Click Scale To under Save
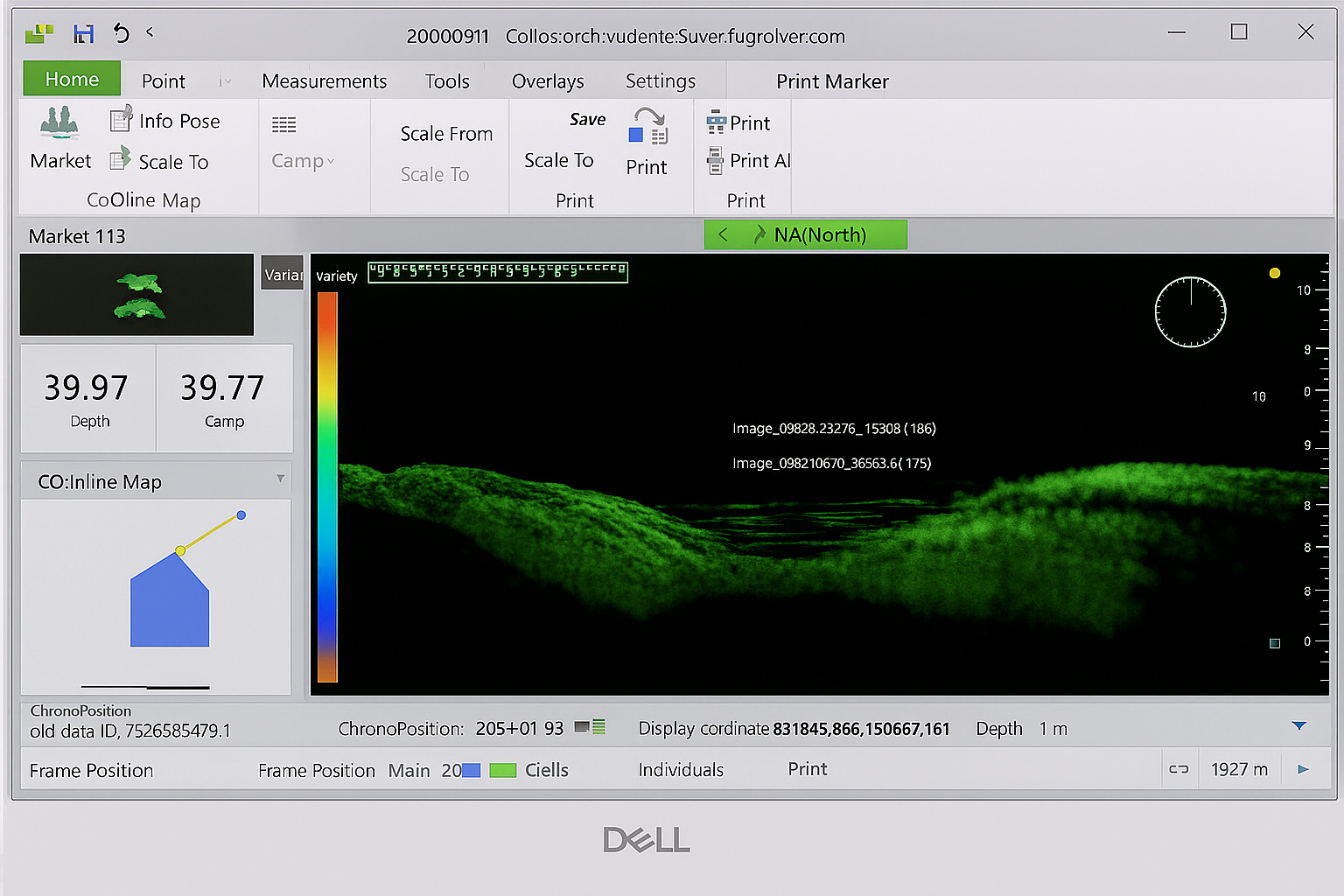The image size is (1344, 896). 558,160
